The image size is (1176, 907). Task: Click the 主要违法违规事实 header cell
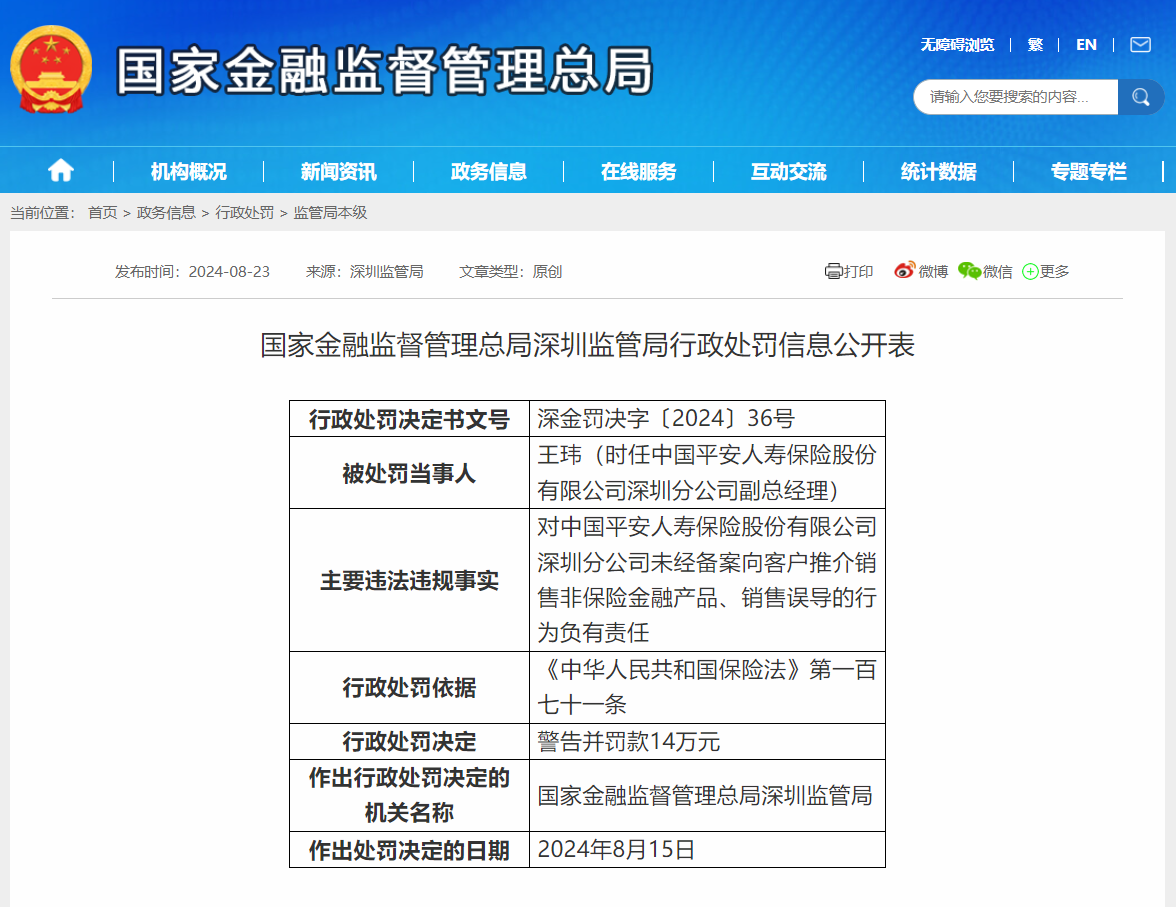coord(410,580)
